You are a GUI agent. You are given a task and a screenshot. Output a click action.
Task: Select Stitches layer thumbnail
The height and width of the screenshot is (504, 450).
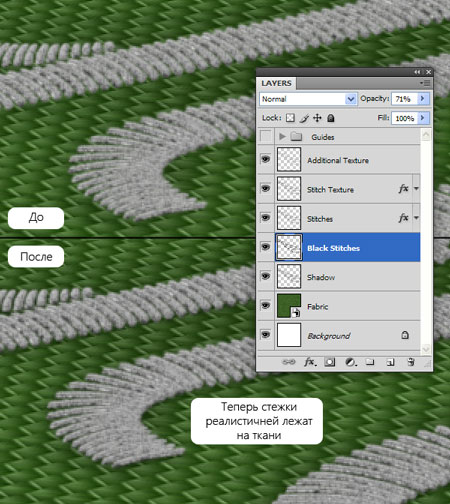coord(289,218)
